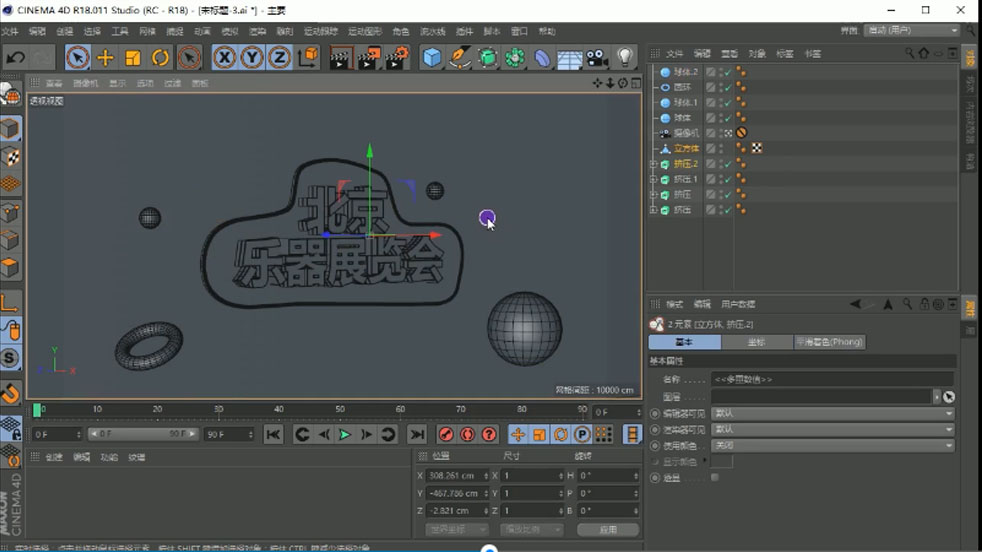Click the layer picker arrow icon
982x552 pixels.
pyautogui.click(x=949, y=397)
